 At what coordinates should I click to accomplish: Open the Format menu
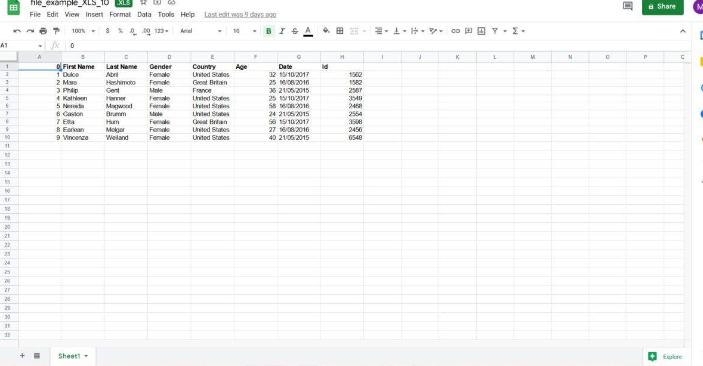tap(120, 14)
